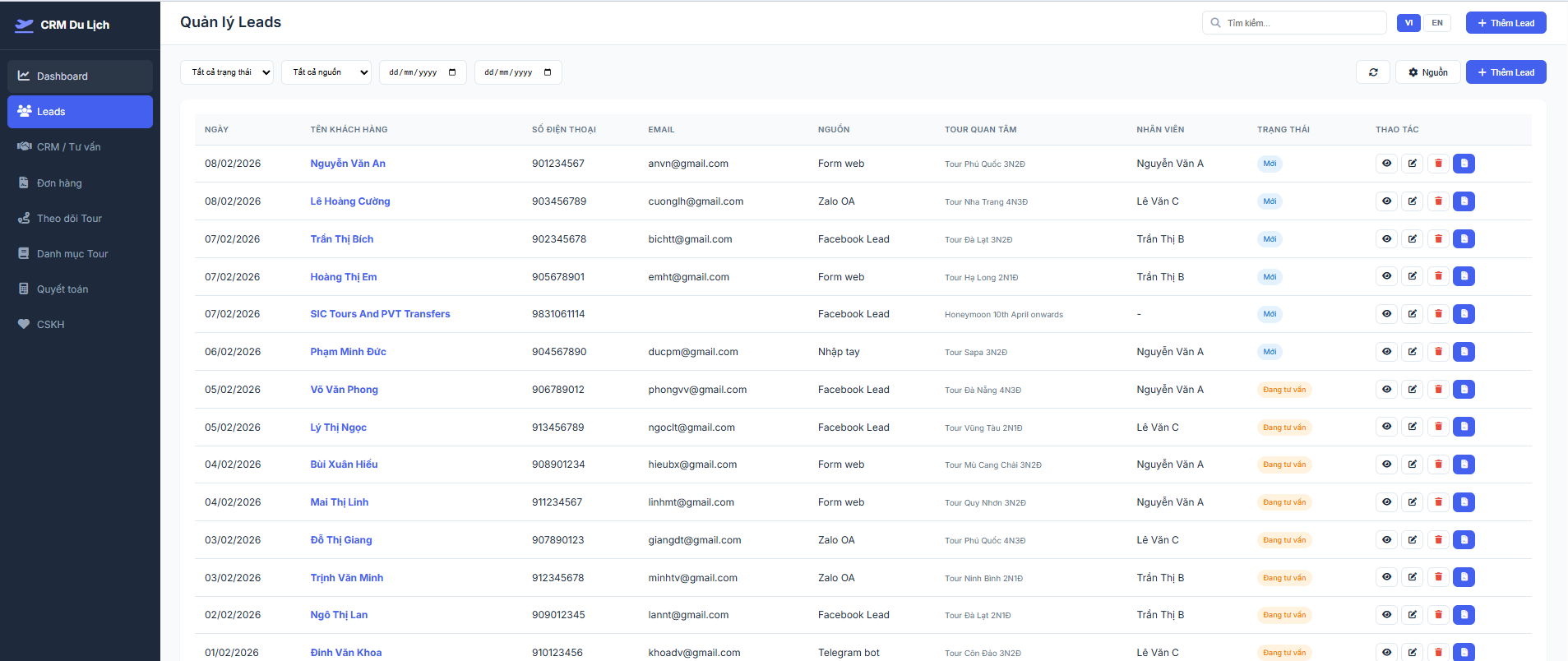Click 'Đang tư vấn' badge for Đỗ Thị Giang

click(x=1284, y=540)
